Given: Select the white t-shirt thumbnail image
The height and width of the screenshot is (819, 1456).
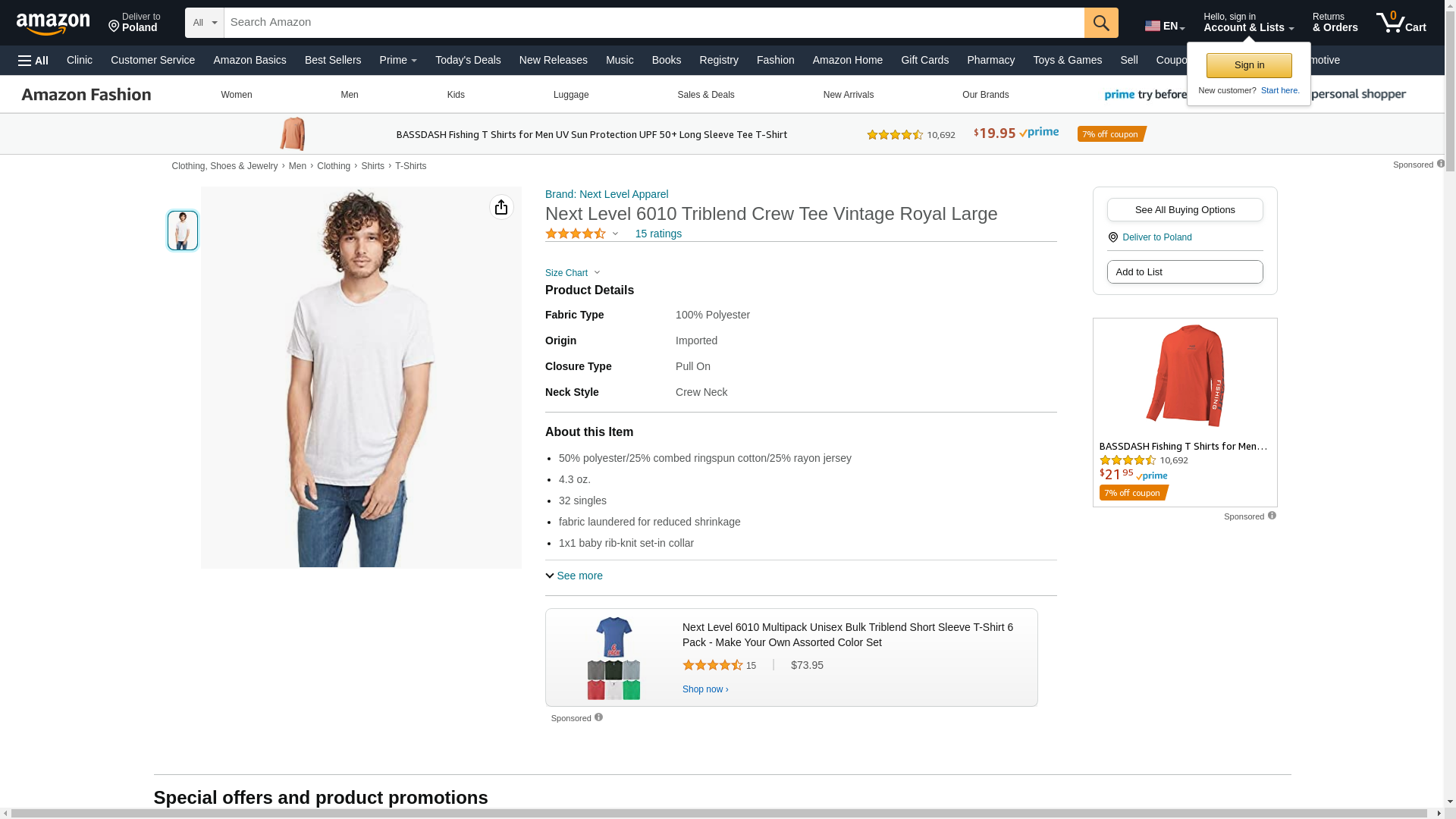Looking at the screenshot, I should point(183,231).
